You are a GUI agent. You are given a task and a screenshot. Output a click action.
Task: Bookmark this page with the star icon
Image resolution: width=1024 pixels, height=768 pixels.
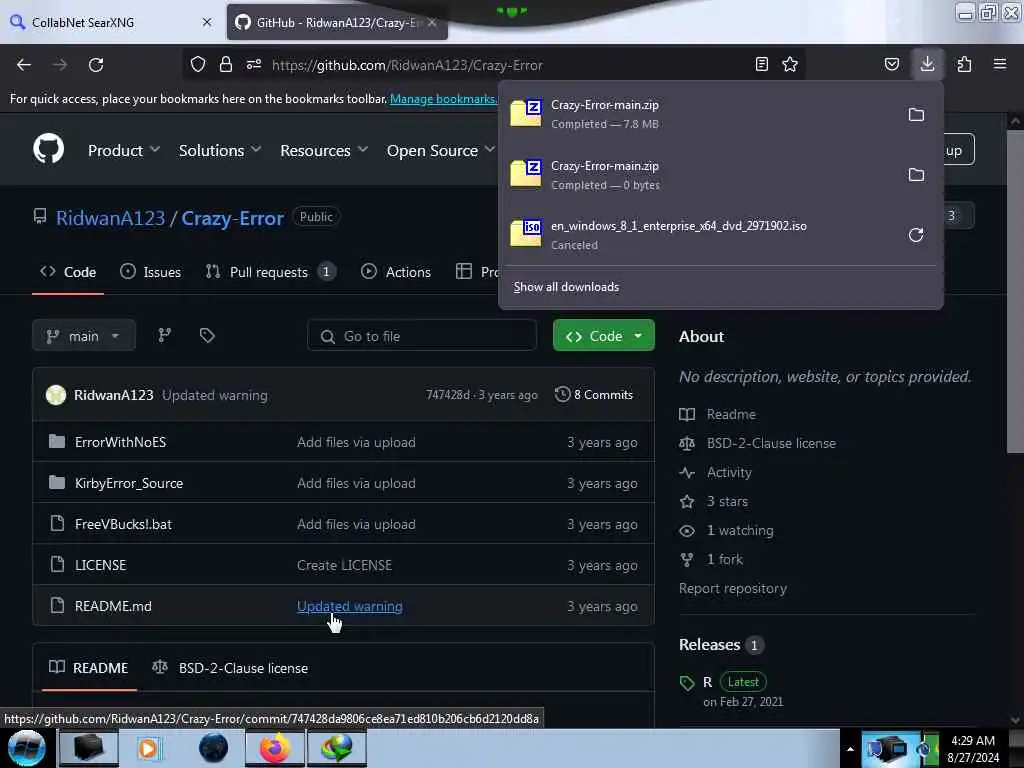pos(790,64)
